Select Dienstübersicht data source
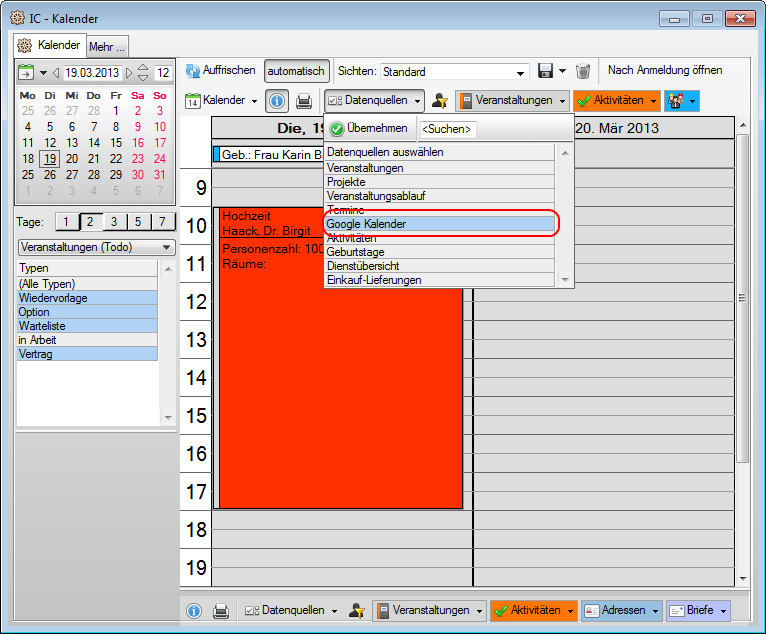This screenshot has height=634, width=766. (x=440, y=266)
